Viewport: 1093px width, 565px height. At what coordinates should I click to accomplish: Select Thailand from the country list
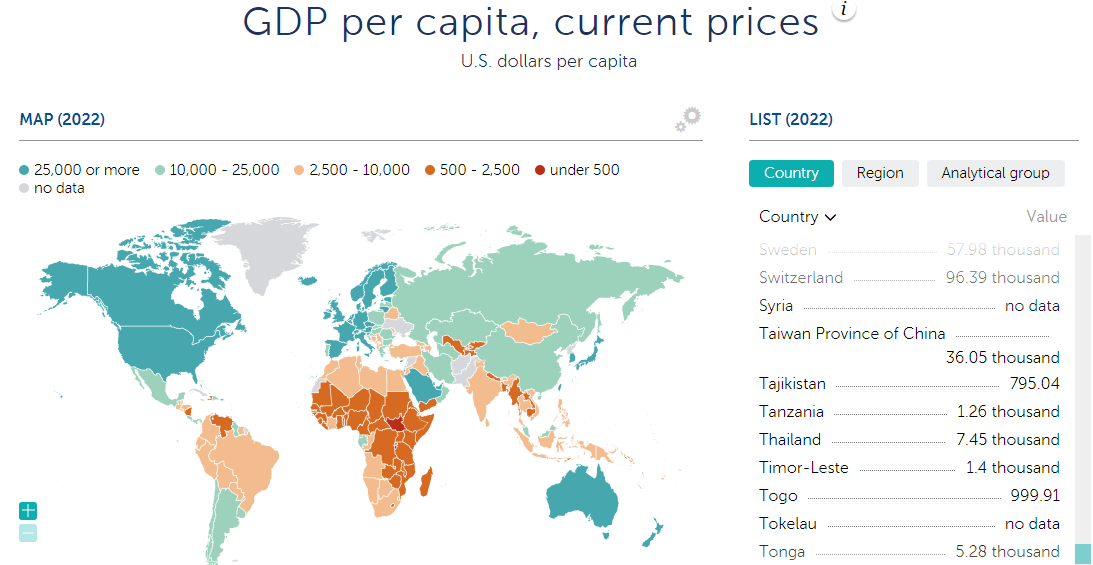[x=790, y=440]
